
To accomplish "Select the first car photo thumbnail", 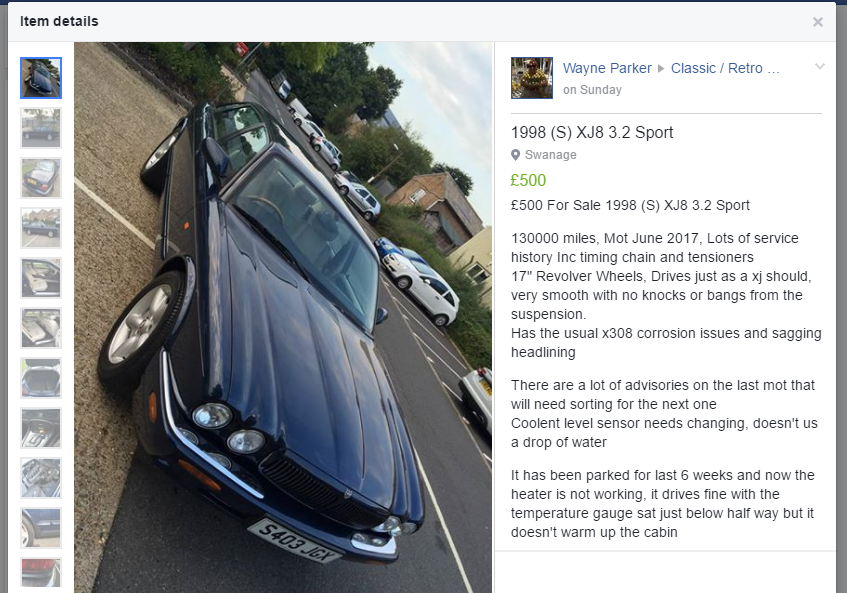I will [41, 78].
